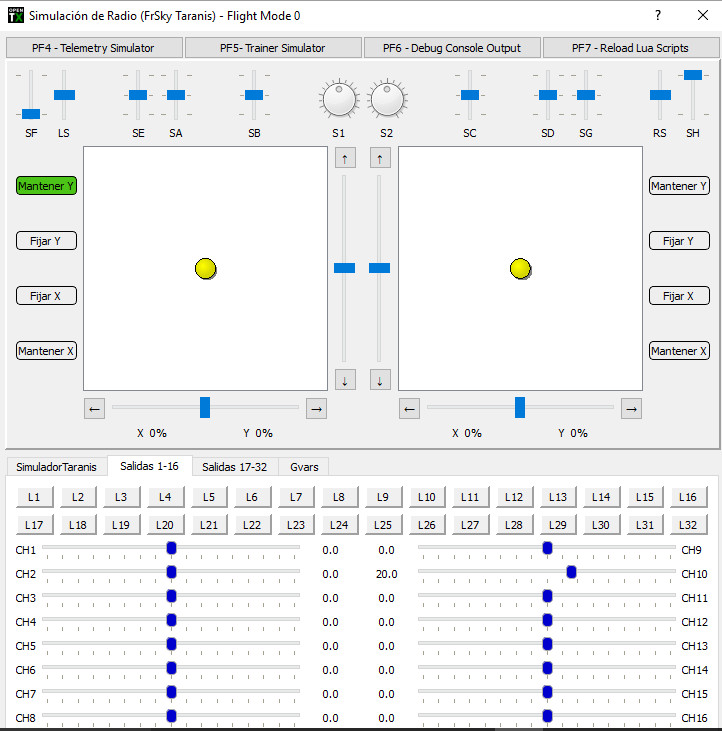722x731 pixels.
Task: Toggle logical switch L20
Action: click(165, 525)
